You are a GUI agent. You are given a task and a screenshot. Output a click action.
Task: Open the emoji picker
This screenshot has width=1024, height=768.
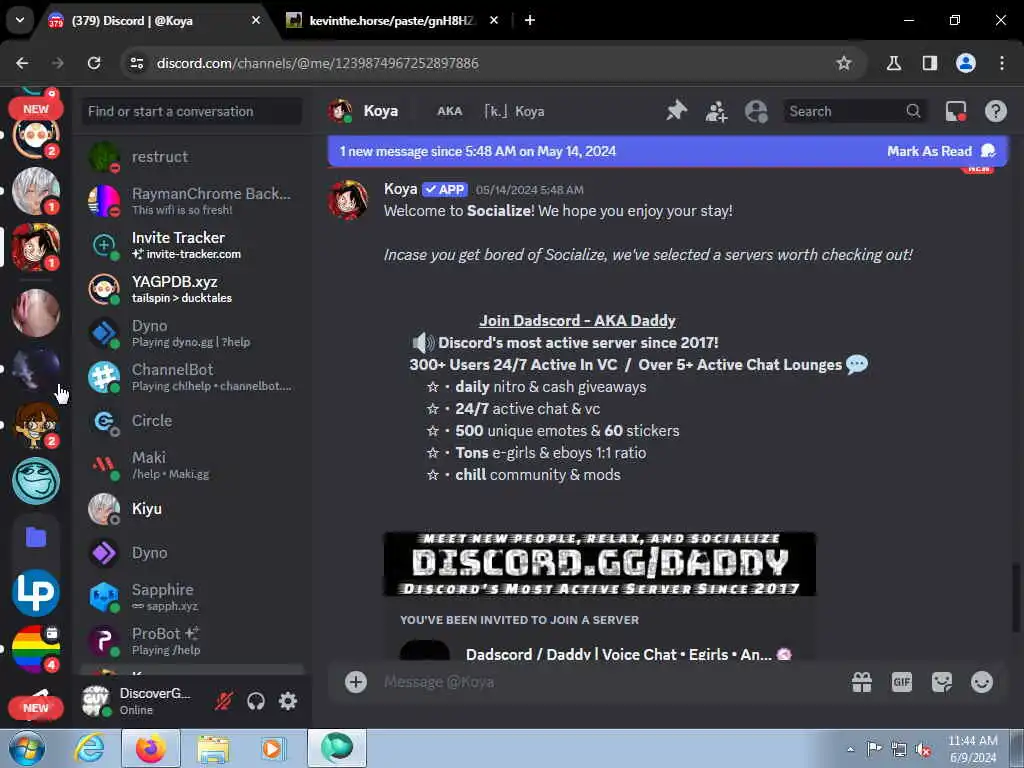point(982,682)
